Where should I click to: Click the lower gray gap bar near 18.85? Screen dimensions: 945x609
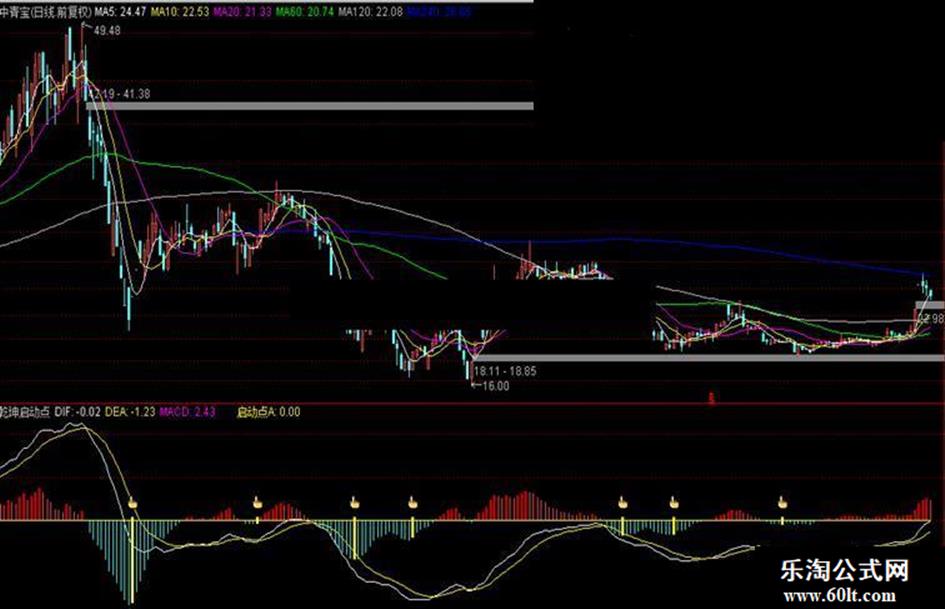tap(709, 358)
